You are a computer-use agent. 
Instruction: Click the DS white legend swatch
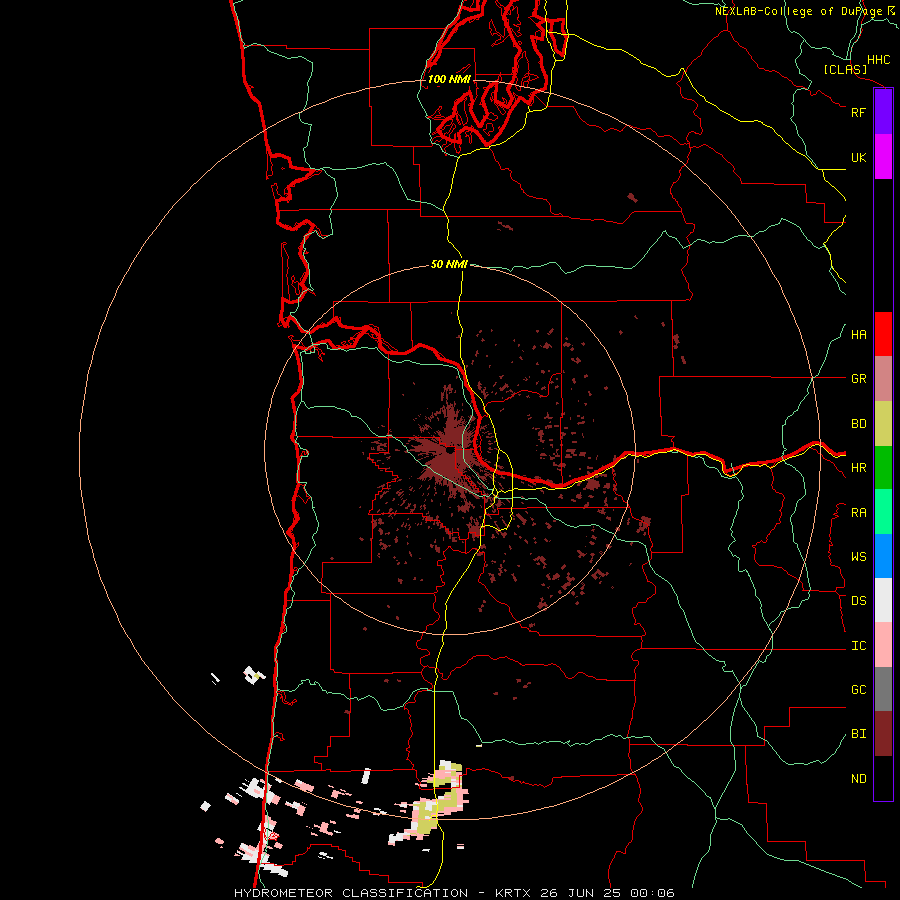(x=883, y=600)
